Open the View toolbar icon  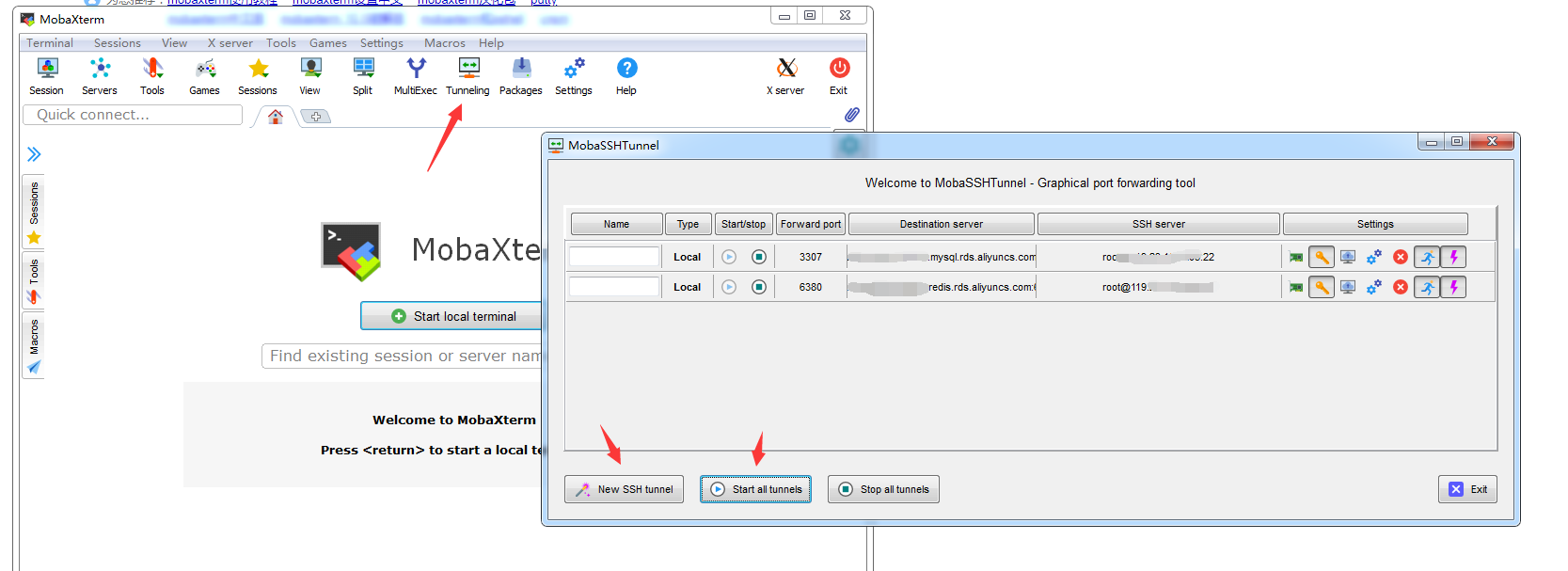(310, 76)
